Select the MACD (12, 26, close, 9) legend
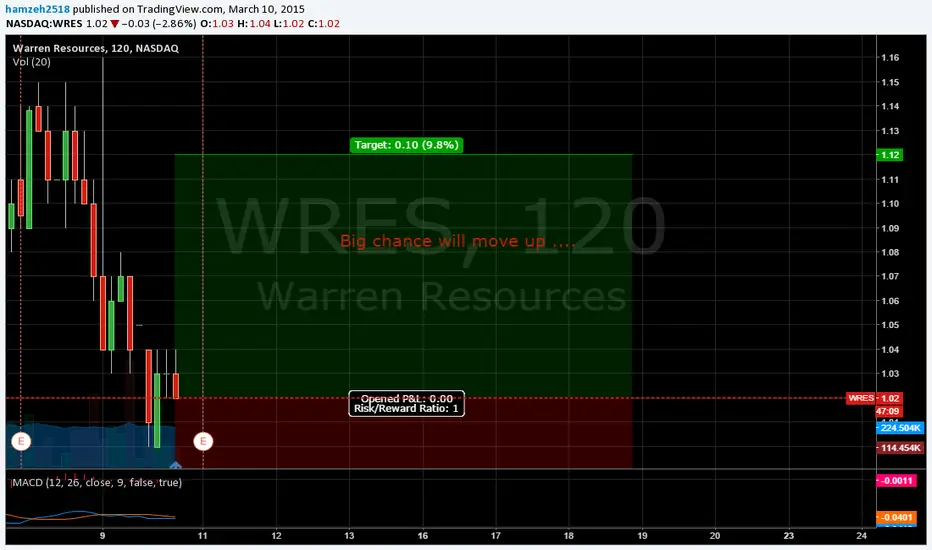Screen dimensions: 932x550 (97, 482)
